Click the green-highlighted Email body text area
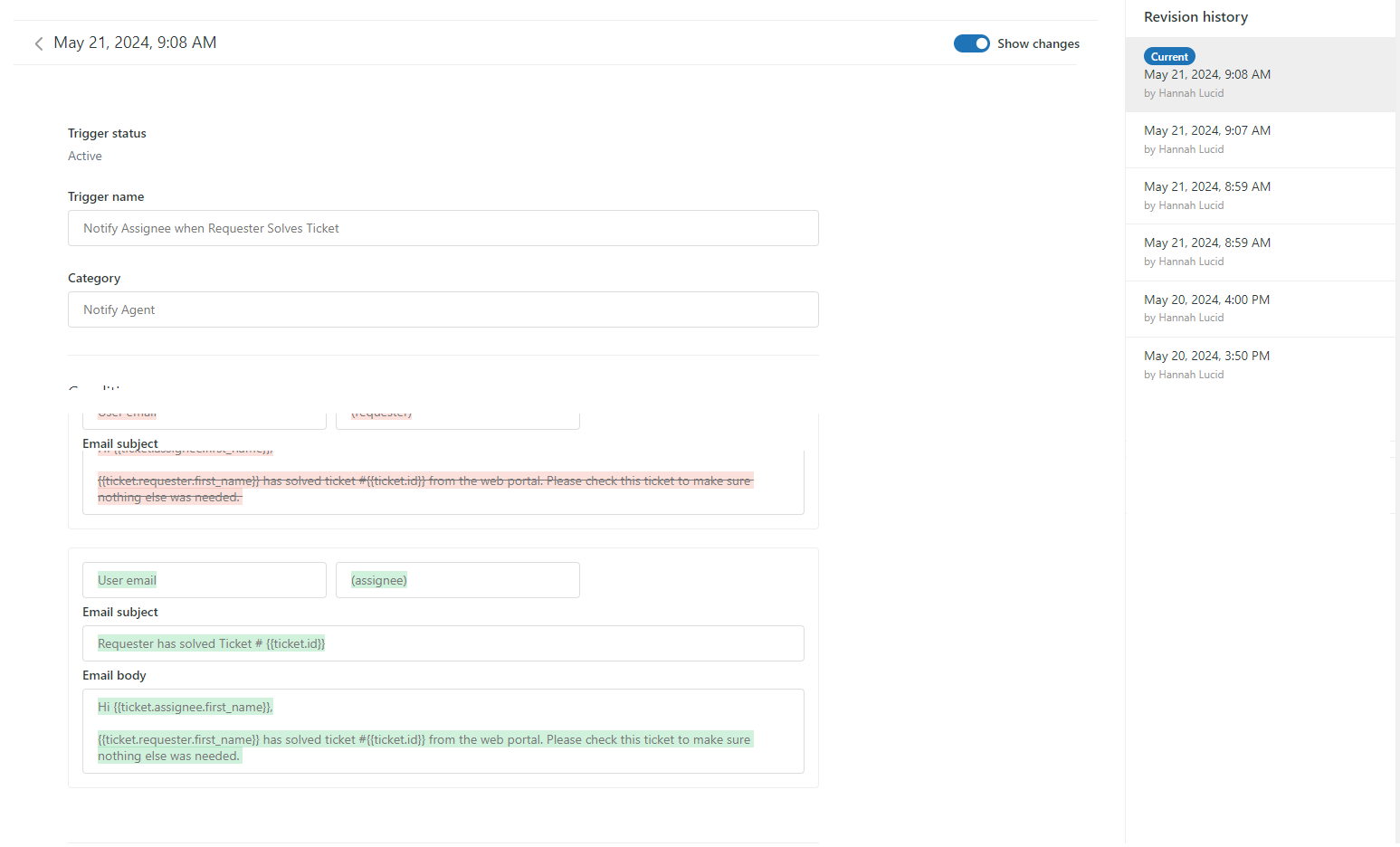Screen dimensions: 1400x847 (443, 731)
